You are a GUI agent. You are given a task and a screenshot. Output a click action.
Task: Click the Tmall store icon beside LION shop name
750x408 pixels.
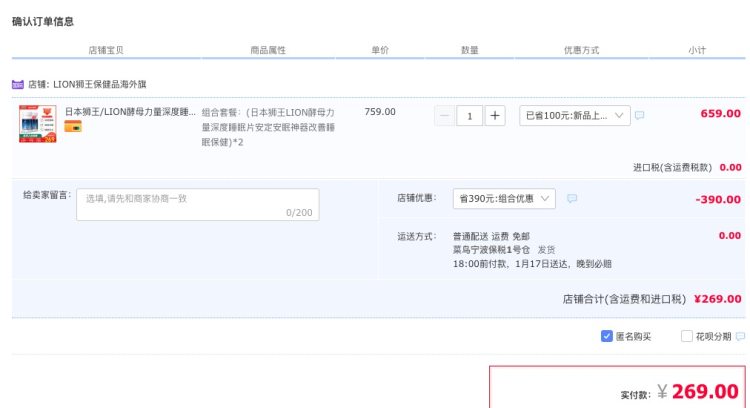[18, 84]
